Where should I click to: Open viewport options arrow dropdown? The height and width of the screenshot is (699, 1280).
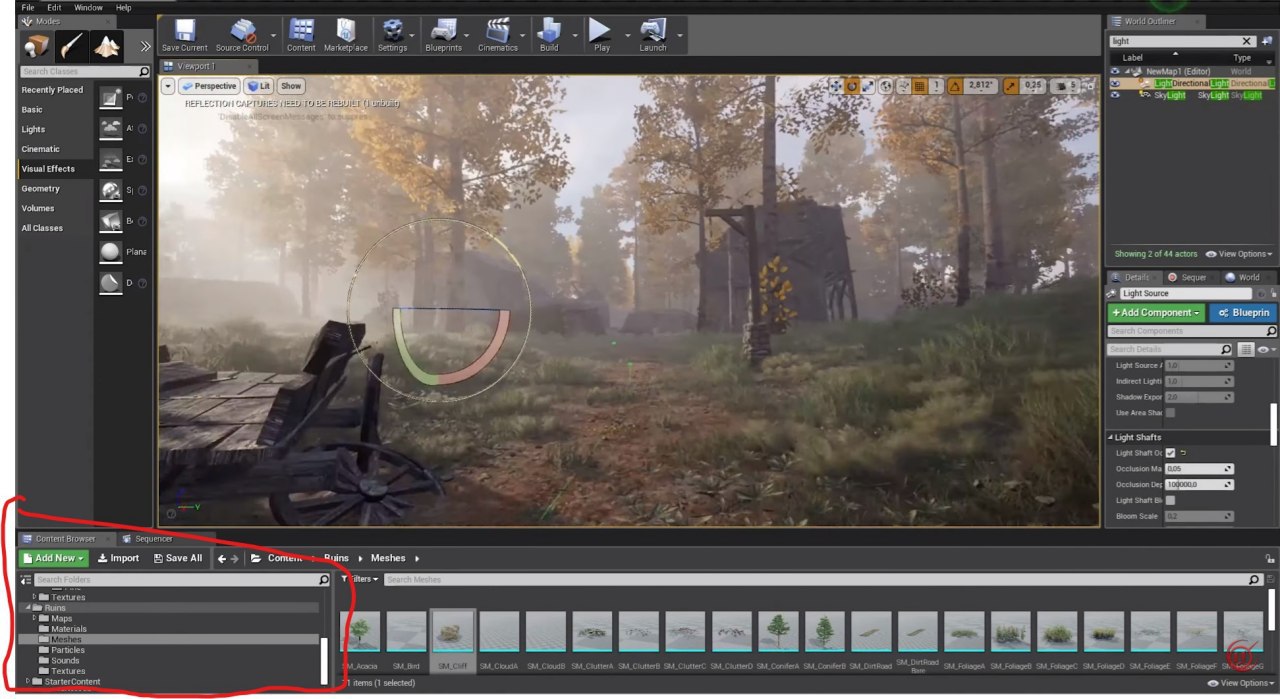(168, 86)
